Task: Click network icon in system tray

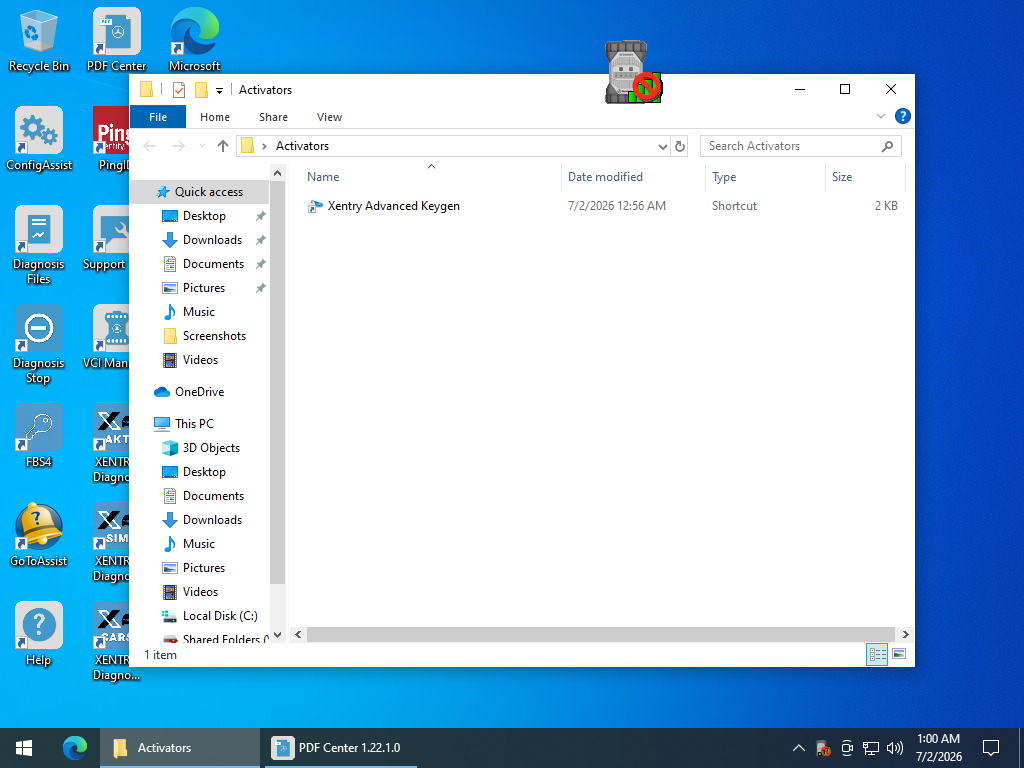Action: pos(871,748)
